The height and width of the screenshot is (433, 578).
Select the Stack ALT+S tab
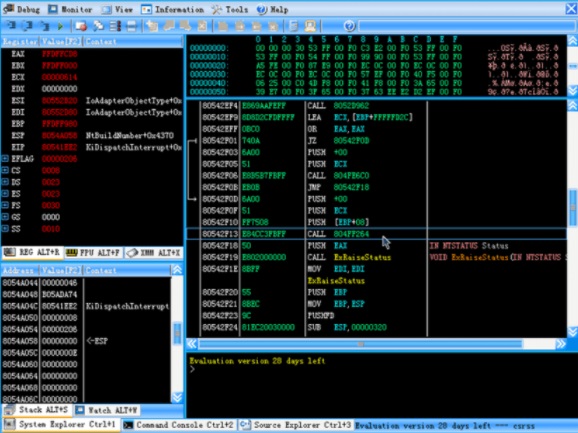(x=36, y=409)
